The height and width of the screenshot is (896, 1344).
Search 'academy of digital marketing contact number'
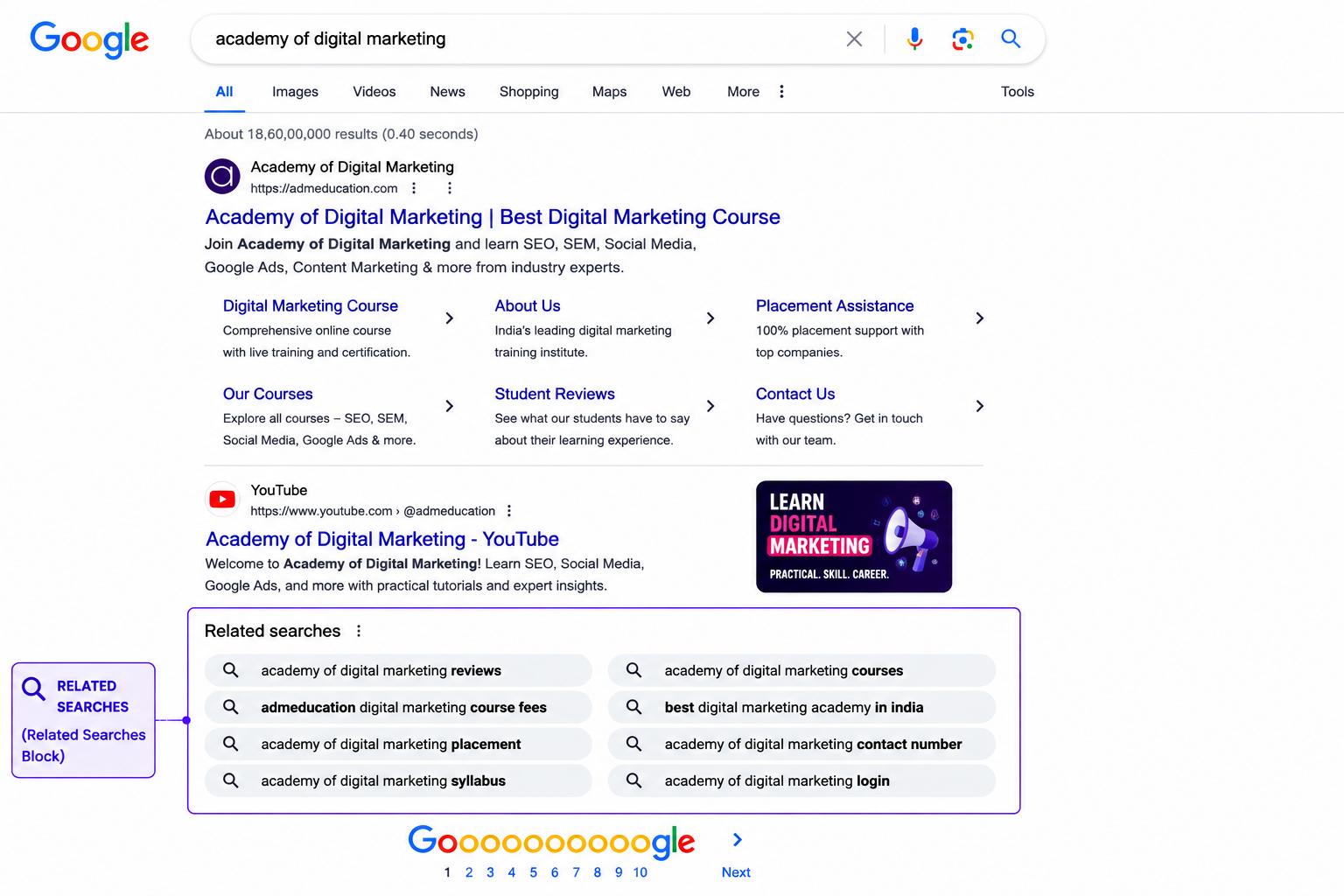801,744
